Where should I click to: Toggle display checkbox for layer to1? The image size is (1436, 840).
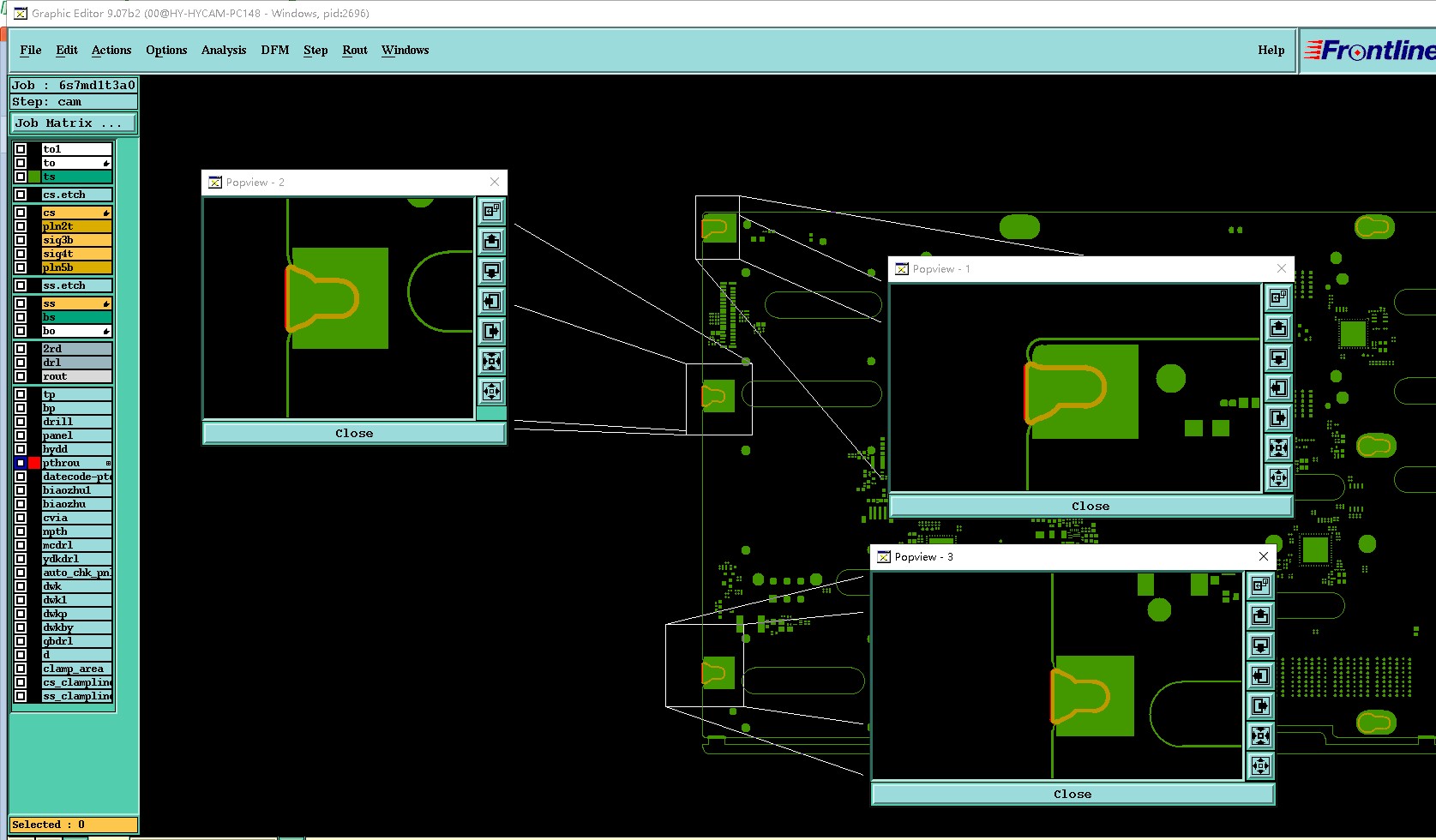coord(21,149)
